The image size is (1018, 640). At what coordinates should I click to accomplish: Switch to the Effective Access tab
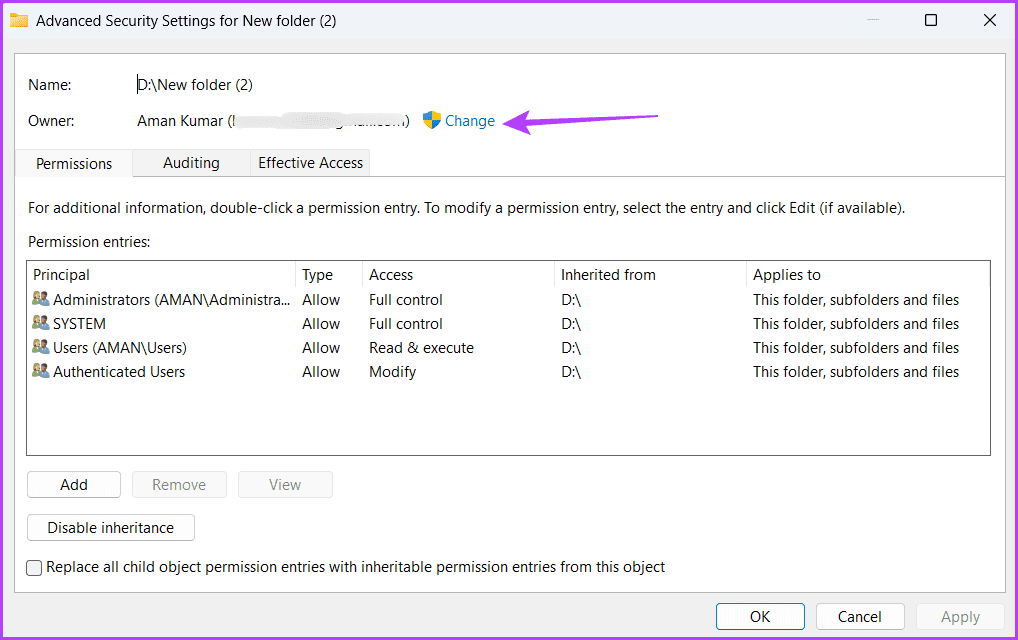(310, 163)
